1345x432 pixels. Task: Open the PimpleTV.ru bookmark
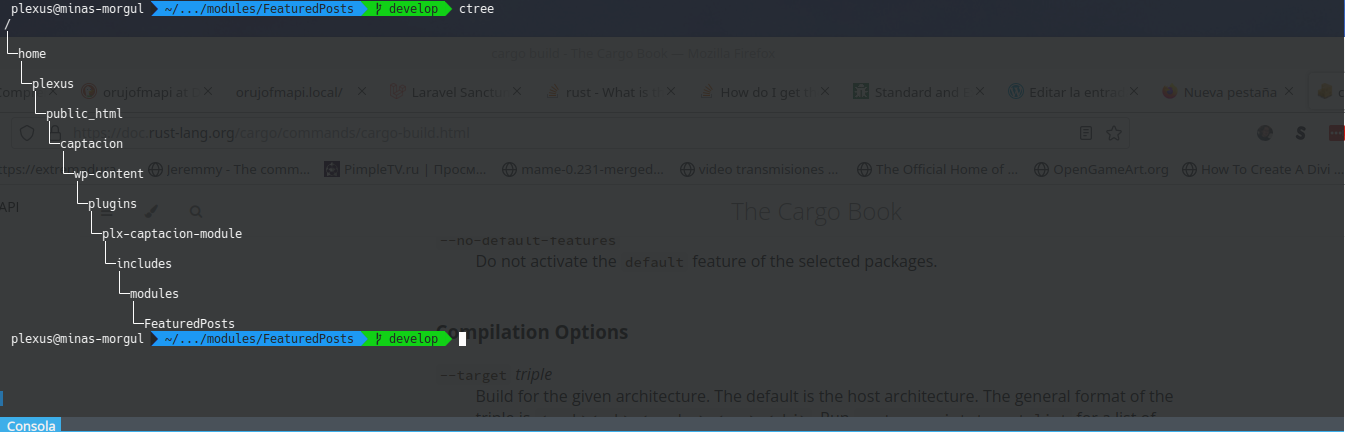[407, 169]
